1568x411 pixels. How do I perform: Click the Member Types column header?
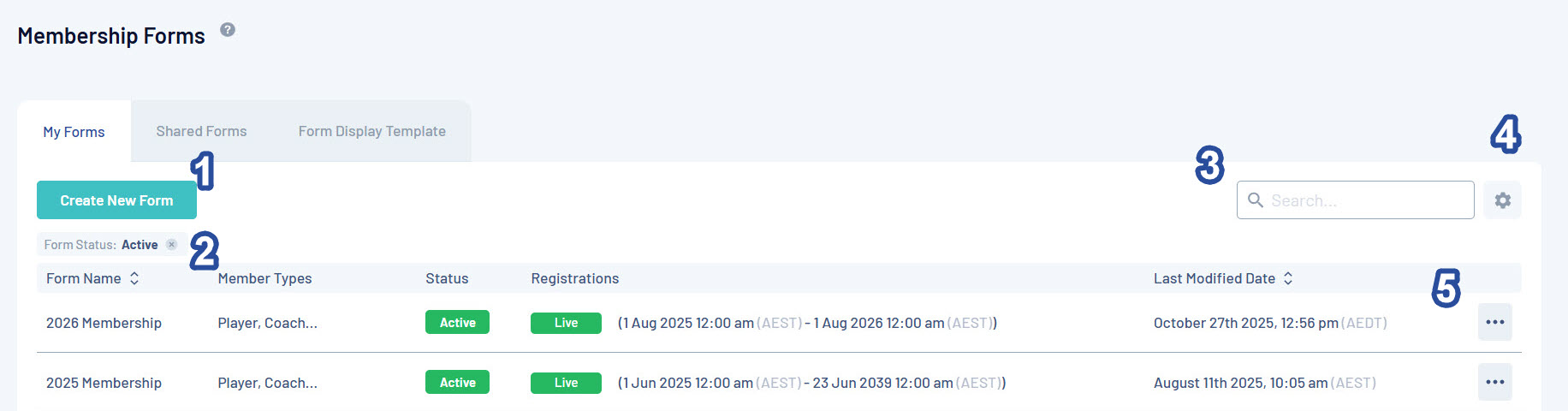coord(264,278)
